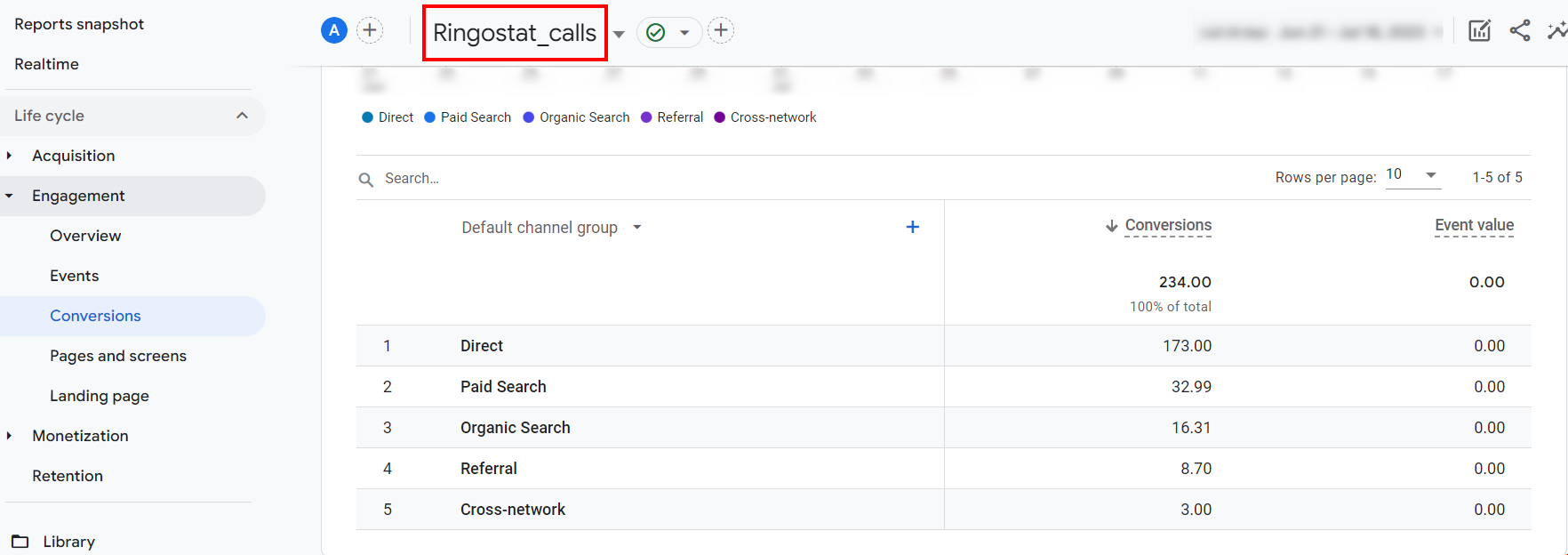Open Rows per page dropdown
1568x555 pixels.
pyautogui.click(x=1412, y=174)
